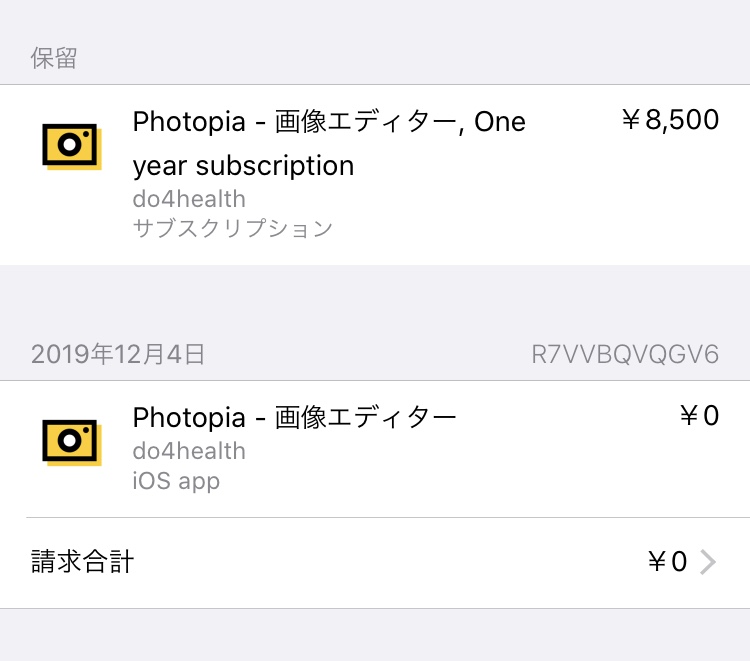This screenshot has height=661, width=750.
Task: Tap the "iOS app" type label
Action: coord(176,481)
